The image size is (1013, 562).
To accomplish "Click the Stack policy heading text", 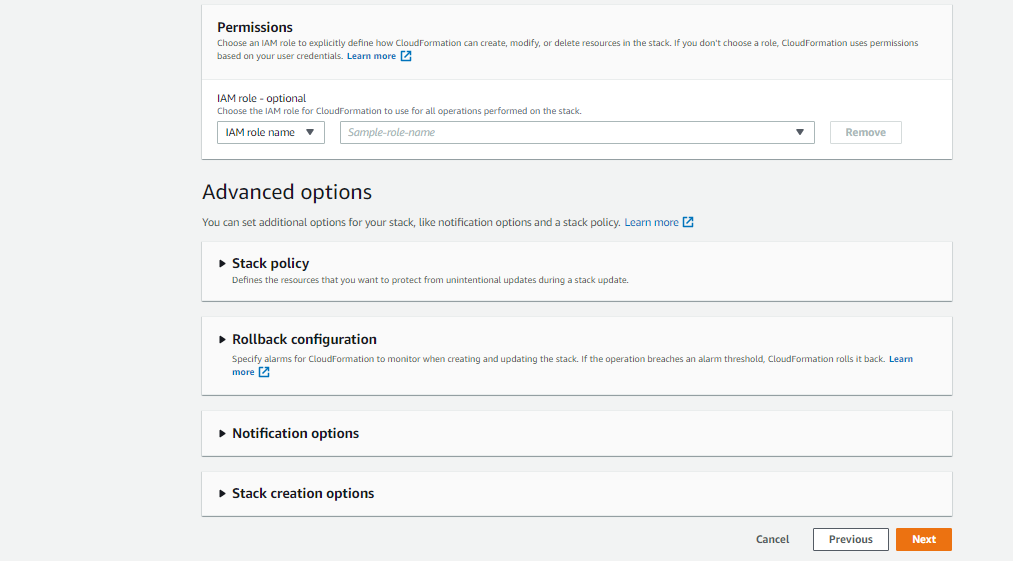I will [271, 264].
